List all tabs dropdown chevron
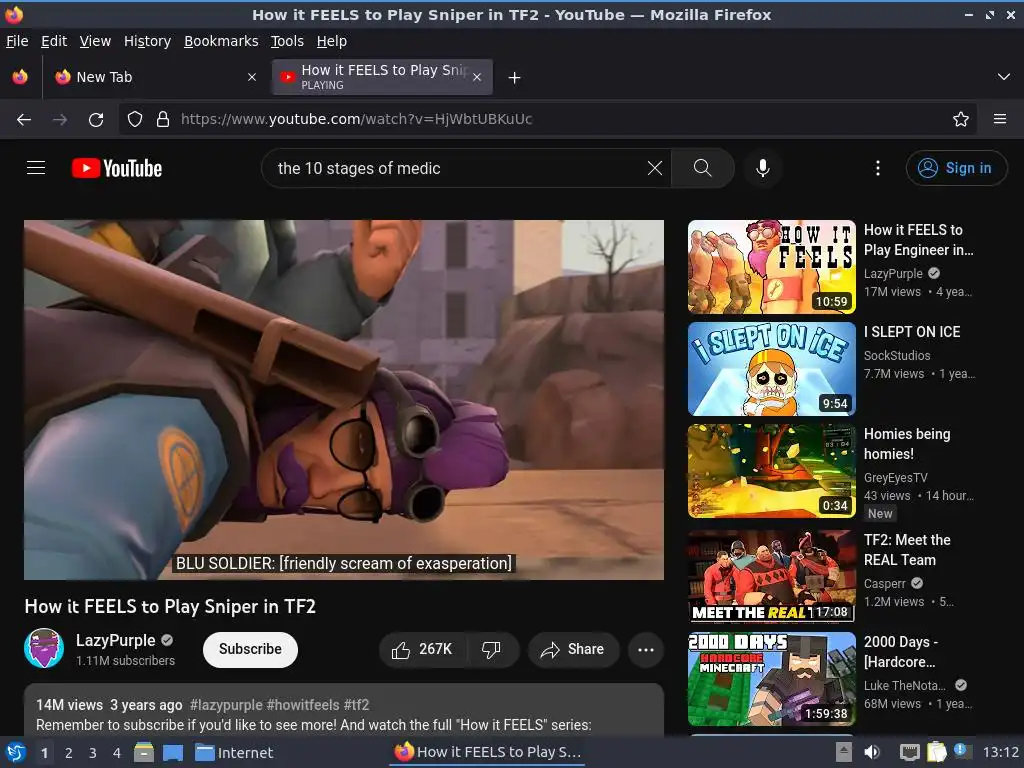Screen dimensions: 1024x768 click(1004, 77)
